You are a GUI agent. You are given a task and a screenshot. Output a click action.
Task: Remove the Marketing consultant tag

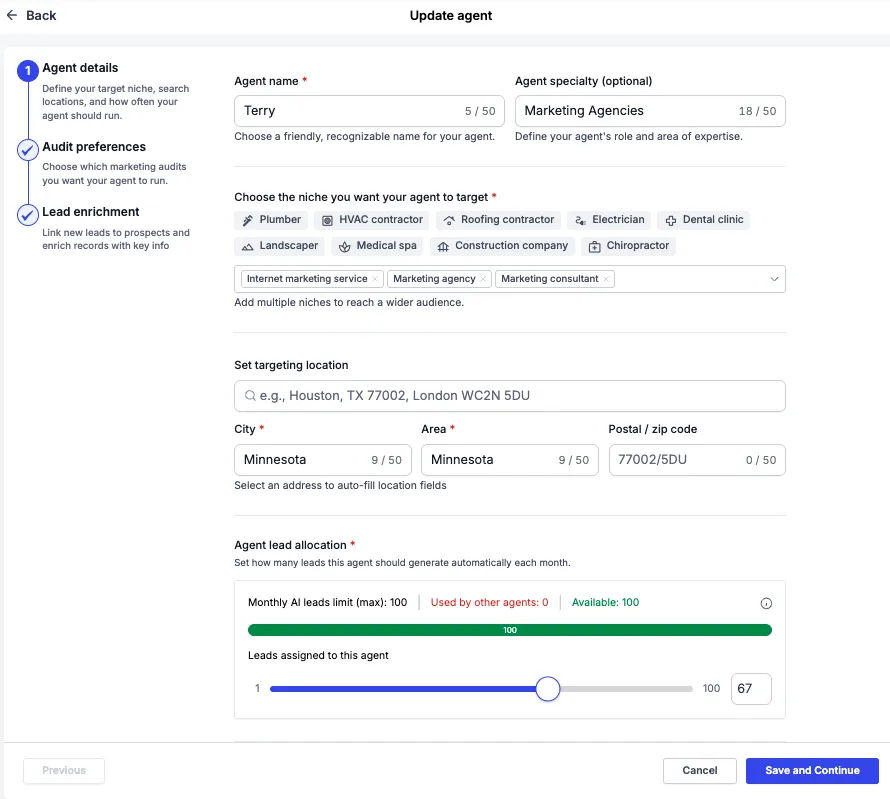[606, 279]
